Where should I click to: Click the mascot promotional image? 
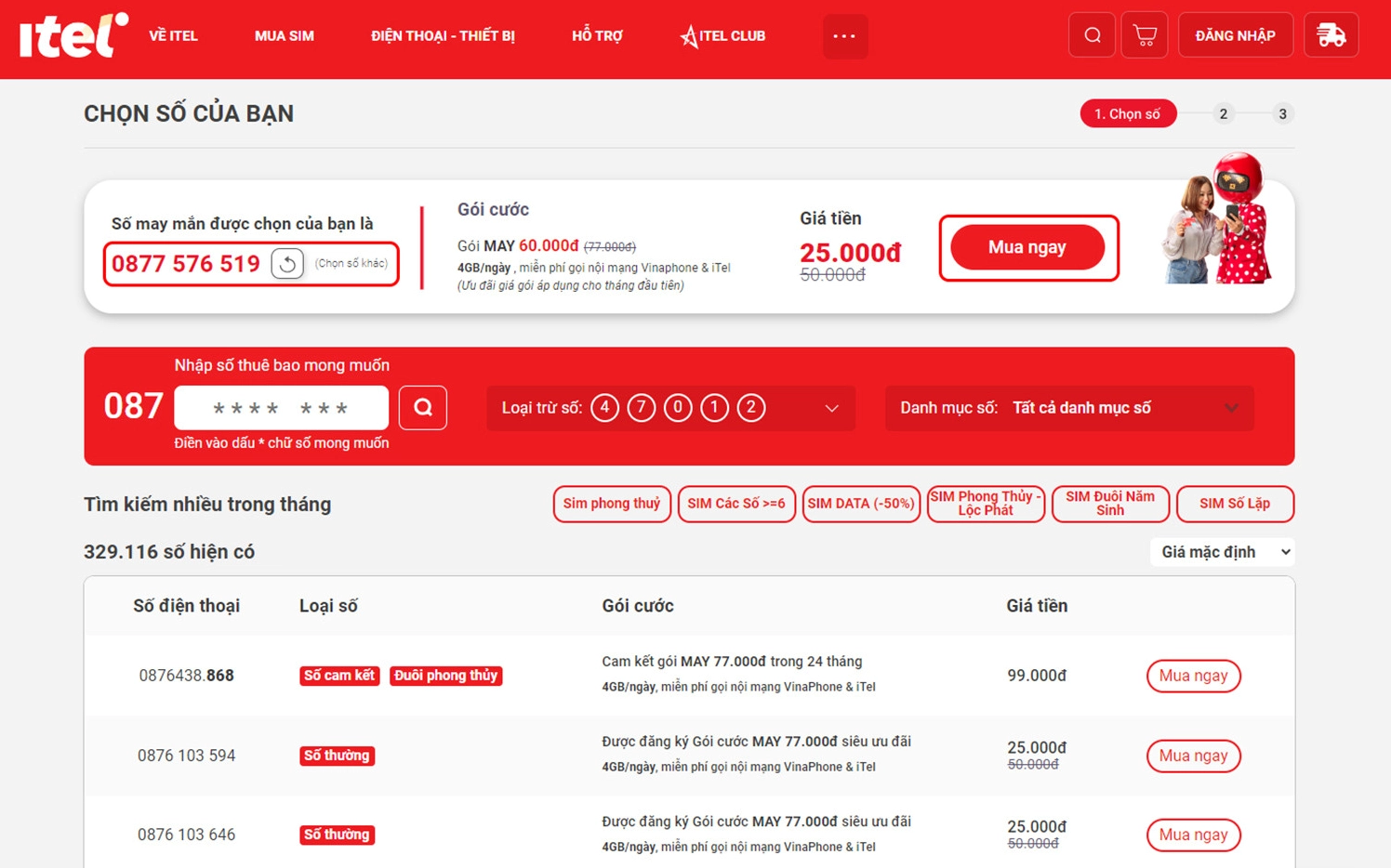1219,219
